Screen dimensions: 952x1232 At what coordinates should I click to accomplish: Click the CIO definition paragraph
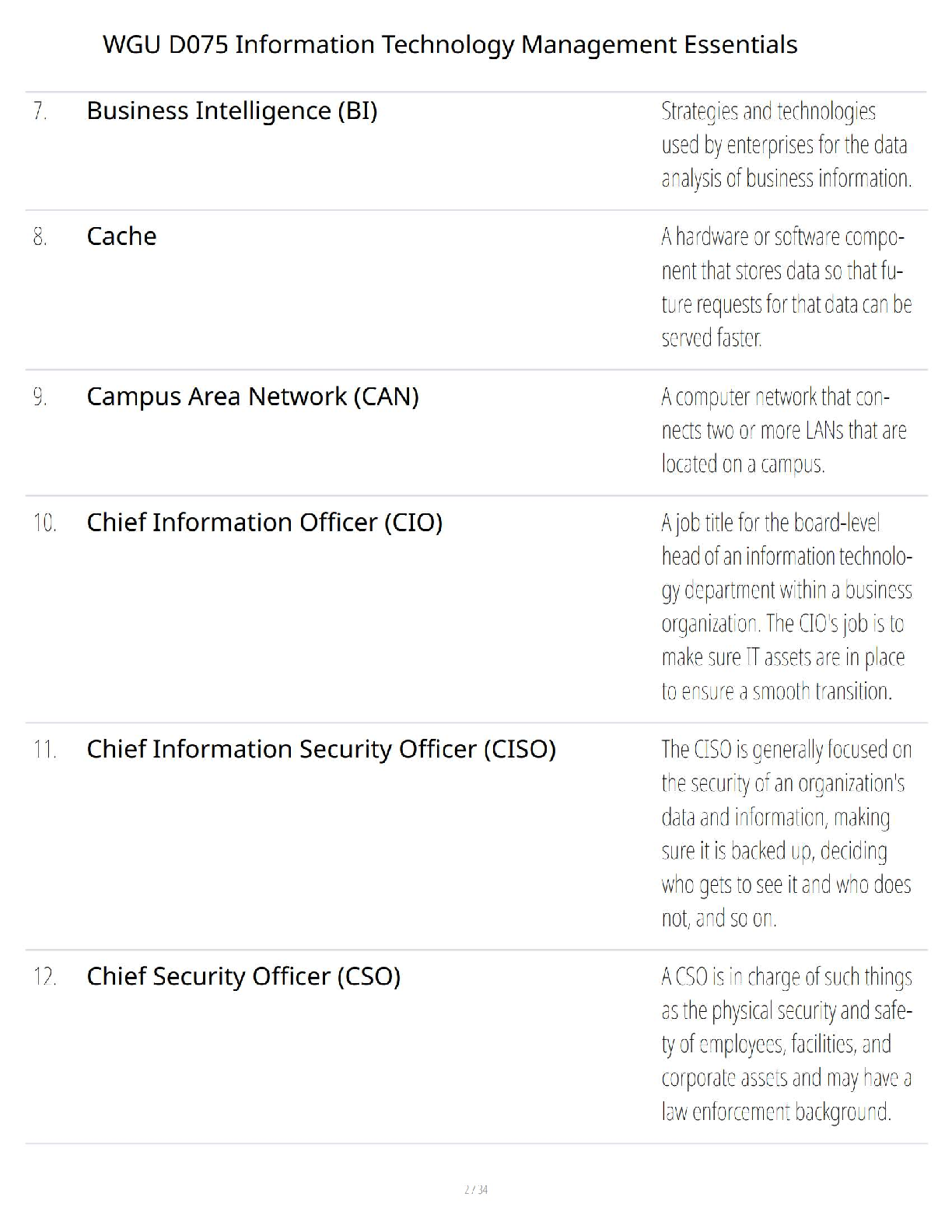coord(786,607)
